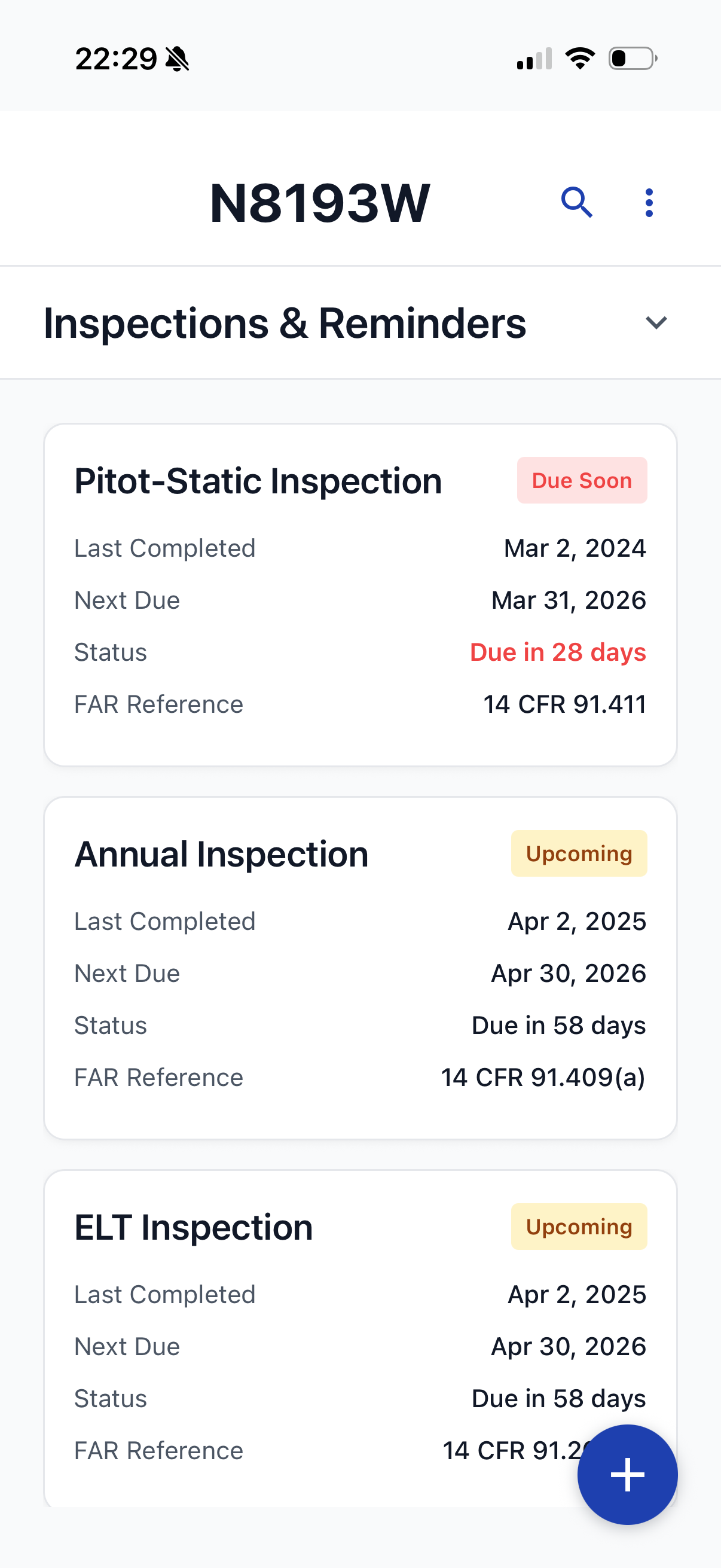Viewport: 721px width, 1568px height.
Task: Tap the muted notifications bell icon
Action: tap(176, 58)
